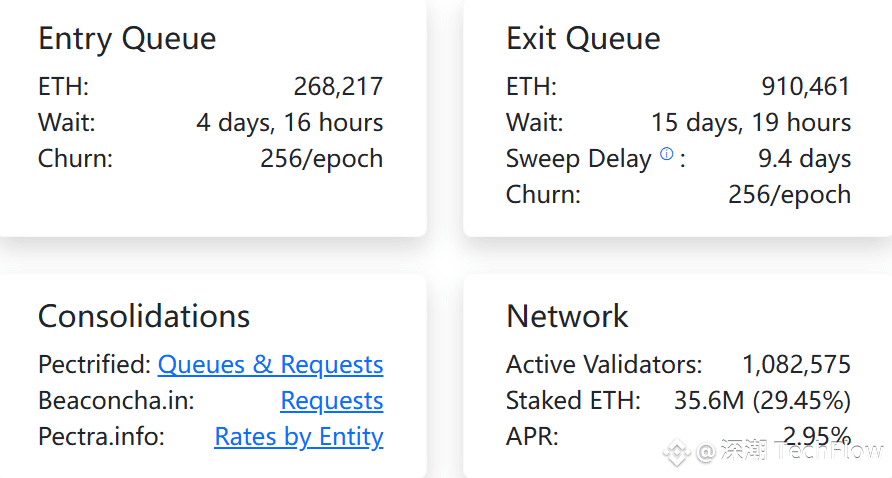Image resolution: width=892 pixels, height=478 pixels.
Task: Click the TechFlow watermark logo icon
Action: 677,452
